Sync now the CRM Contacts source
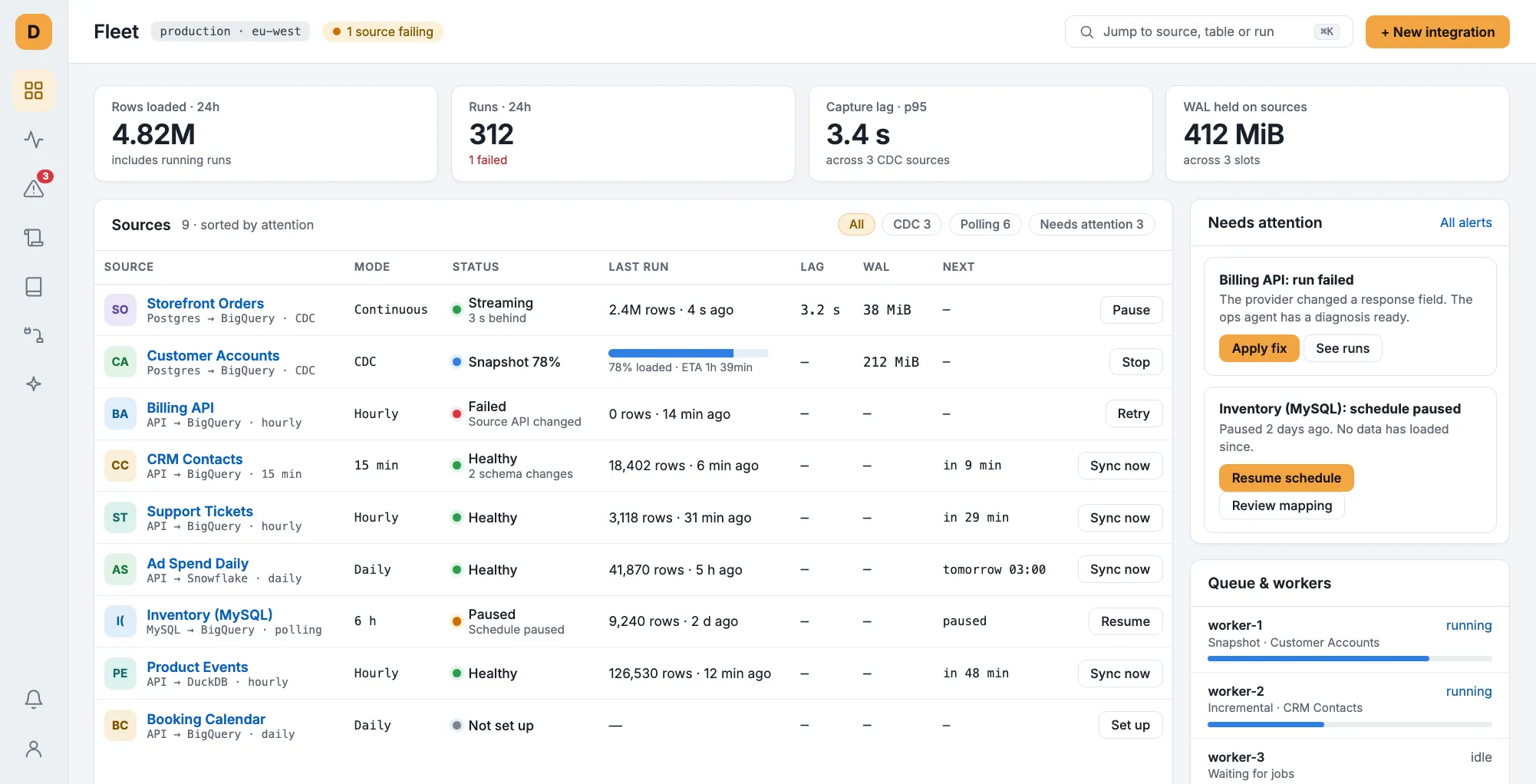Image resolution: width=1536 pixels, height=784 pixels. 1120,466
